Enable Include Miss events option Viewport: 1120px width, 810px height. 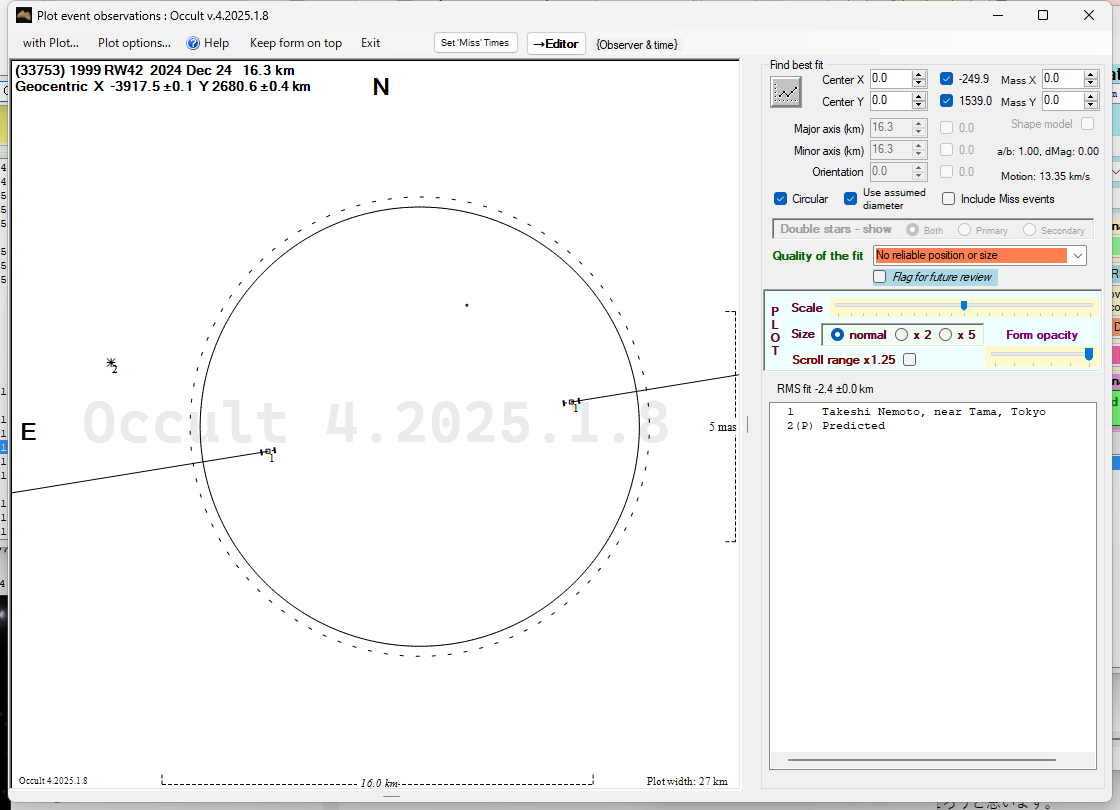949,199
